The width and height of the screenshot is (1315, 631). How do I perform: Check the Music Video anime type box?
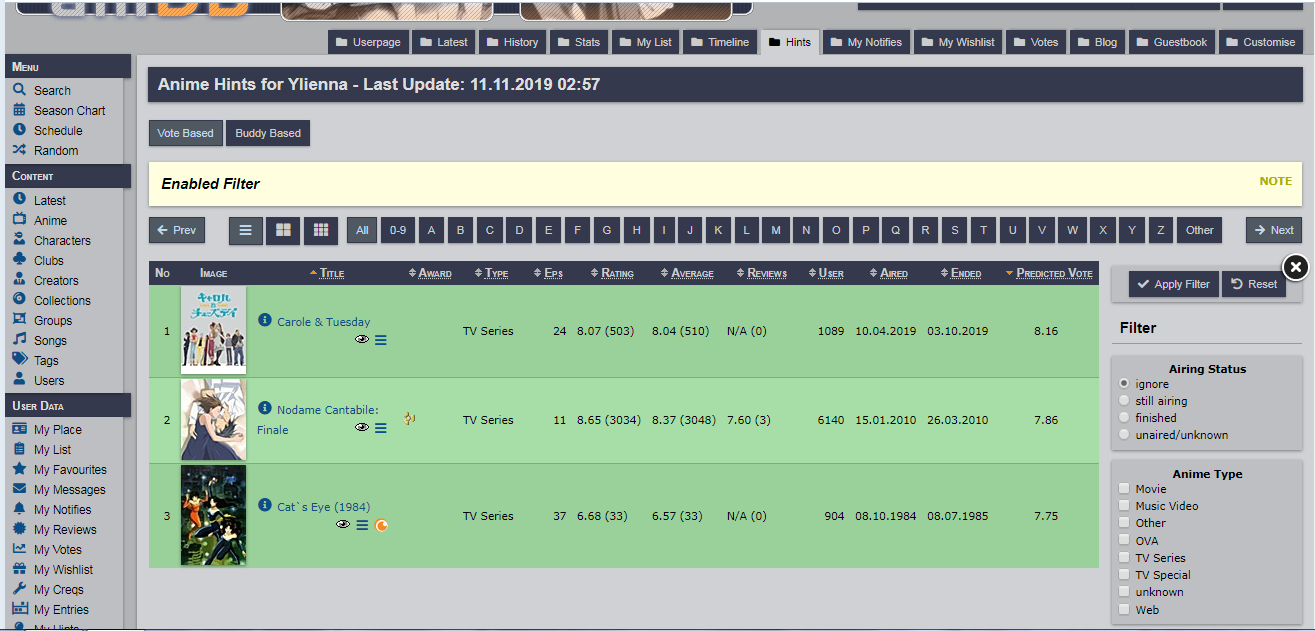click(1125, 506)
